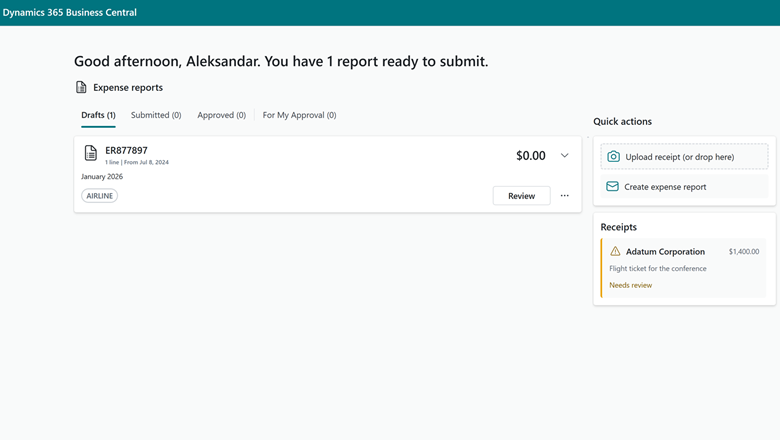780x440 pixels.
Task: Click Dynamics 365 Business Central title
Action: (70, 12)
